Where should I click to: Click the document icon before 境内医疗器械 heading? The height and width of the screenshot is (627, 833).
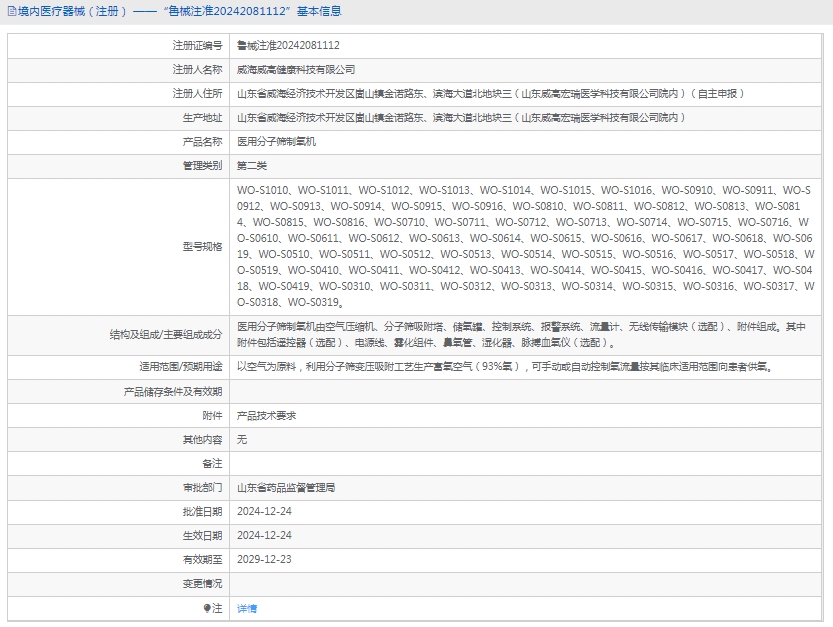[10, 12]
